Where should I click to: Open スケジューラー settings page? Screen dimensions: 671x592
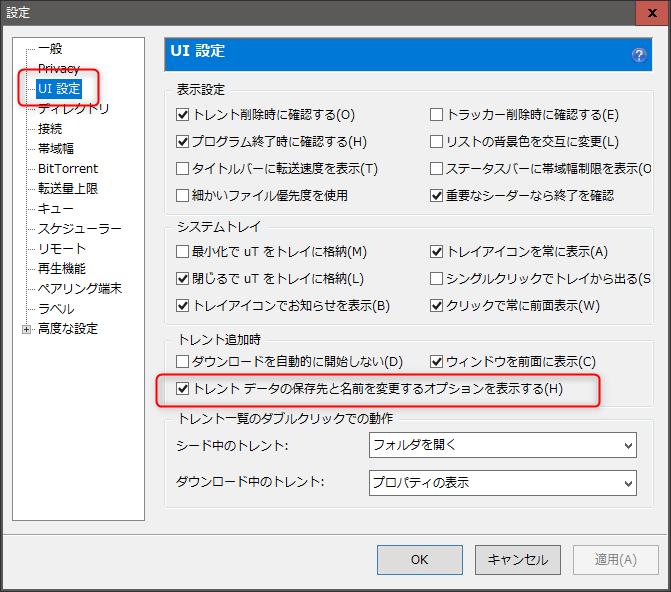coord(80,228)
